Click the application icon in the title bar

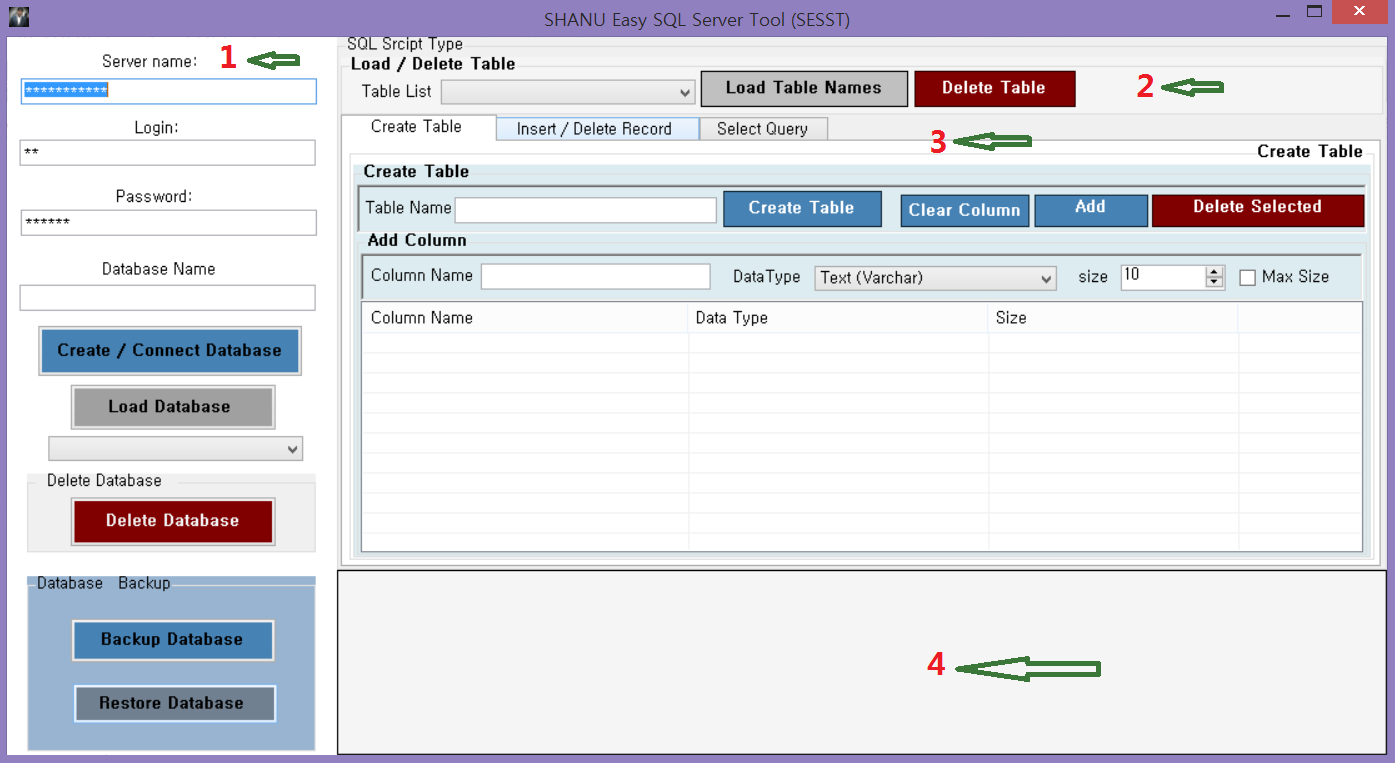tap(18, 17)
